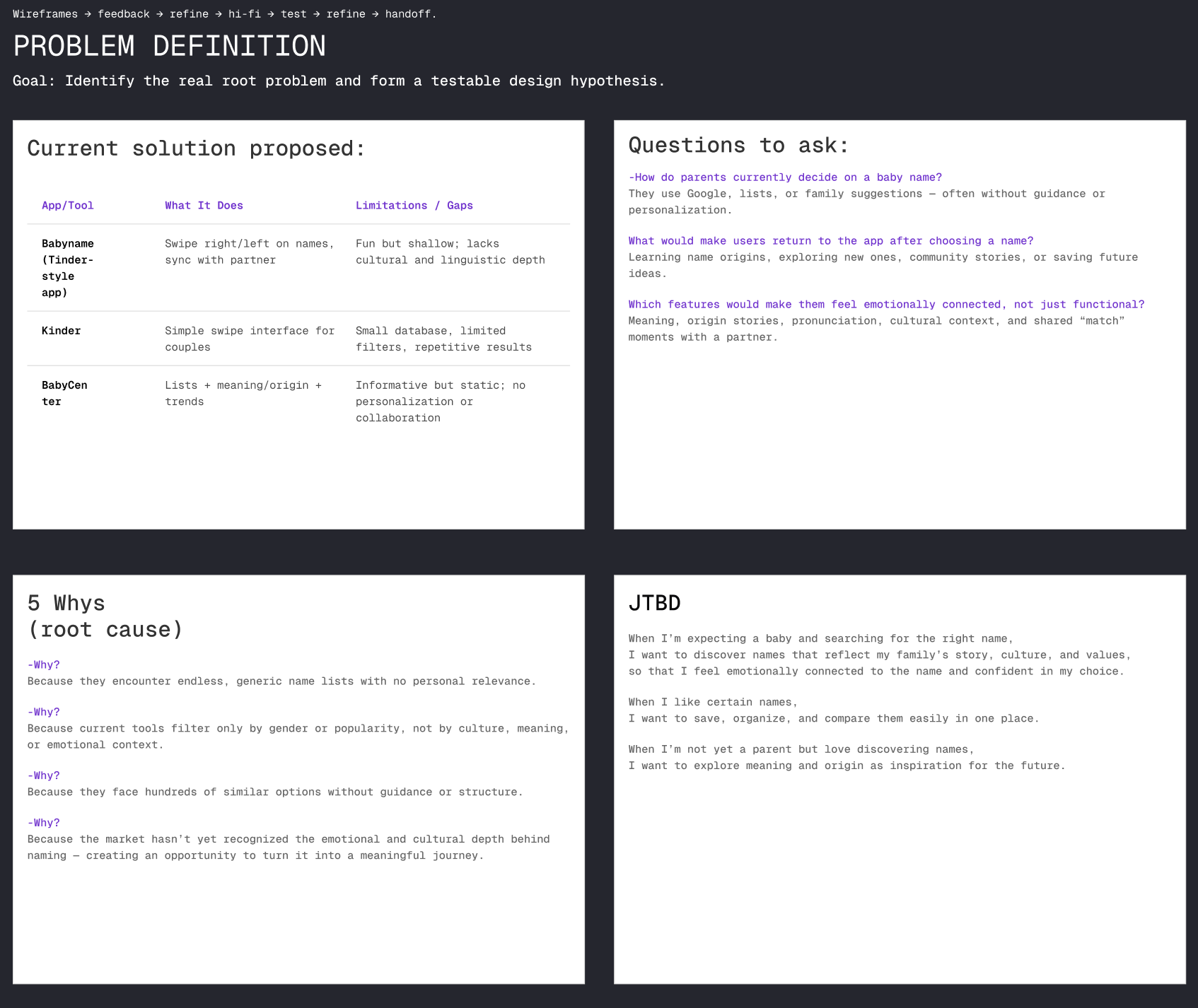Viewport: 1198px width, 1008px height.
Task: Click the 'Small database, limited filters' table cell
Action: click(x=443, y=339)
